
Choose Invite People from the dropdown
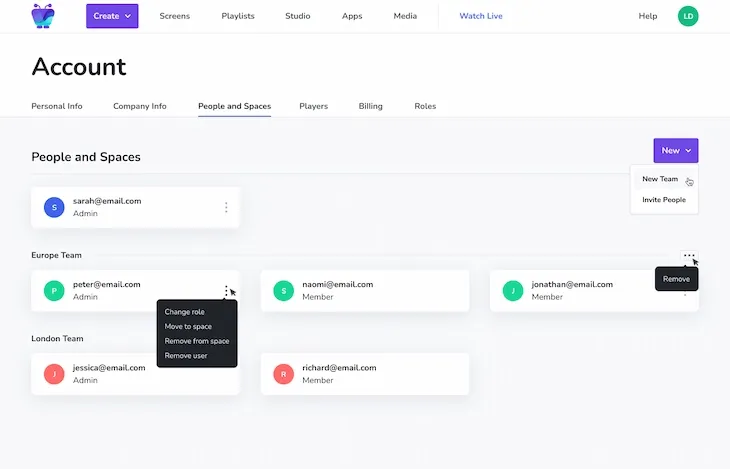point(664,200)
